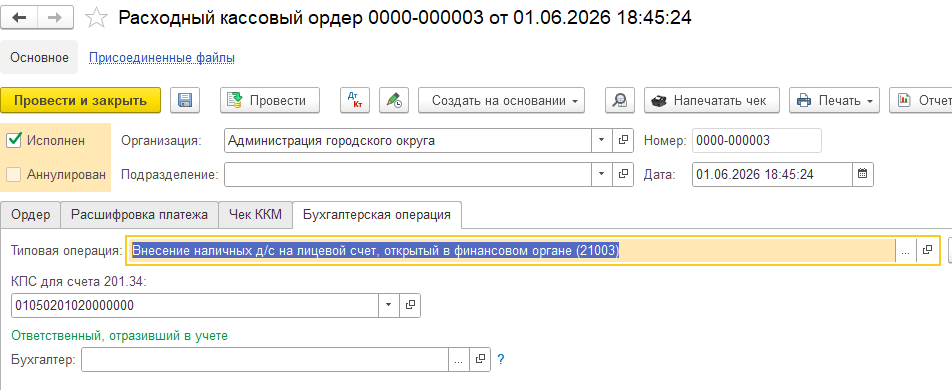952x390 pixels.
Task: Choose Бухгалтер via ellipsis button
Action: [x=458, y=360]
